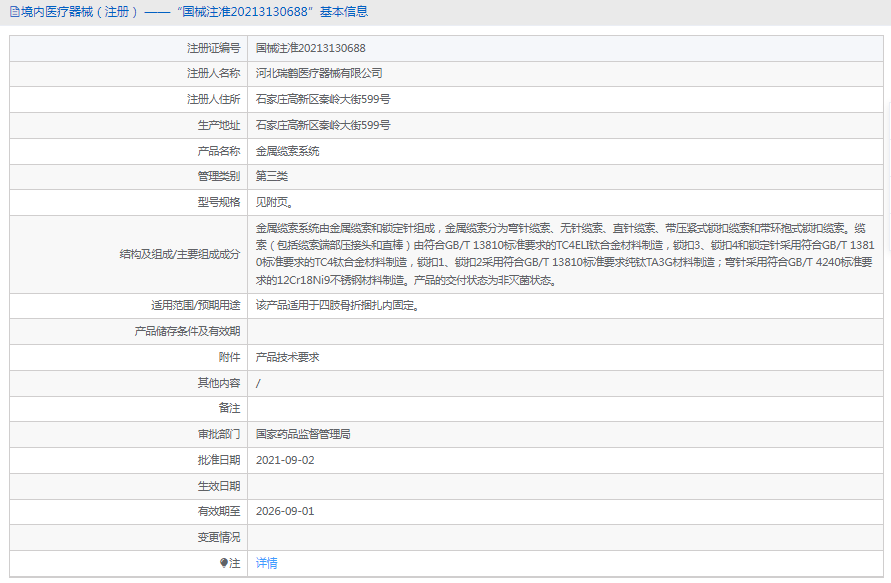Image resolution: width=891 pixels, height=583 pixels.
Task: Click the 结构及组成/主要组成成分 label
Action: [180, 254]
